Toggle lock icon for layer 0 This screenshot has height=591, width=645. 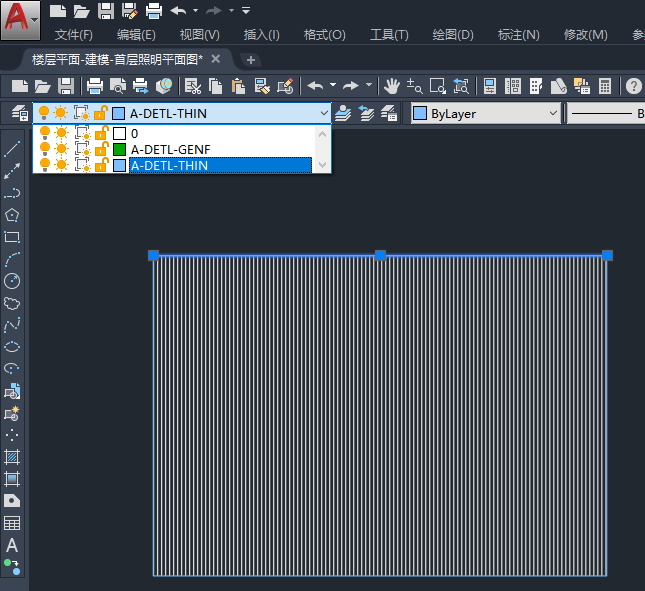[x=101, y=133]
